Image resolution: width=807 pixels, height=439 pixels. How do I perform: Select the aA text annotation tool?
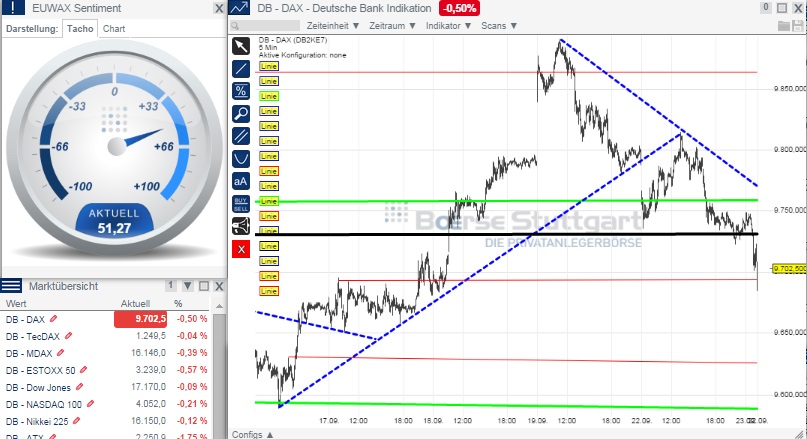241,181
